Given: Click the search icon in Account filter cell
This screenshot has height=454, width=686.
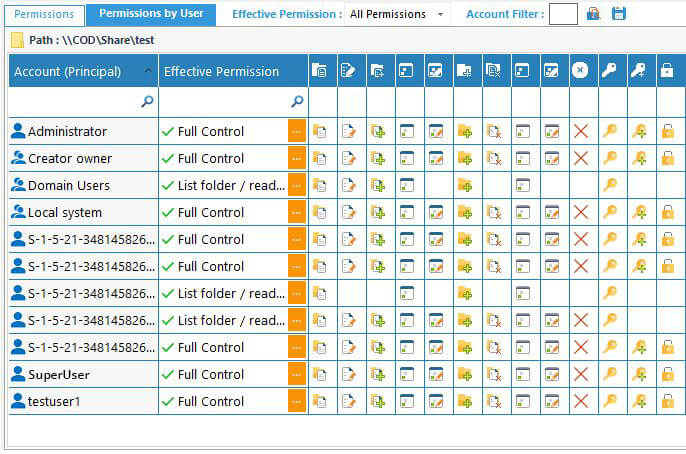Looking at the screenshot, I should point(147,101).
